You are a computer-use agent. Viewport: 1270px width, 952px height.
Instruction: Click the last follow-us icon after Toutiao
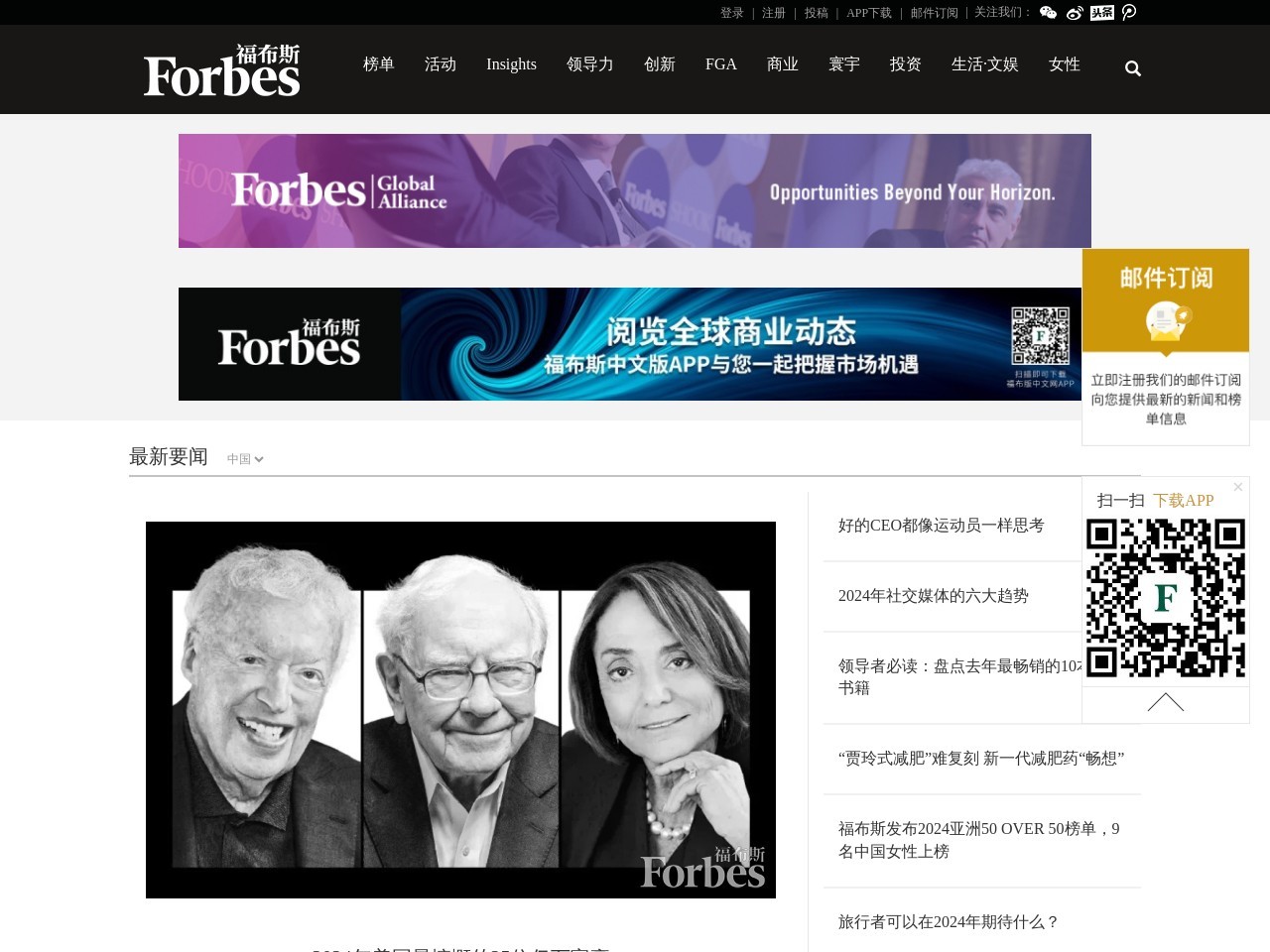click(x=1128, y=13)
